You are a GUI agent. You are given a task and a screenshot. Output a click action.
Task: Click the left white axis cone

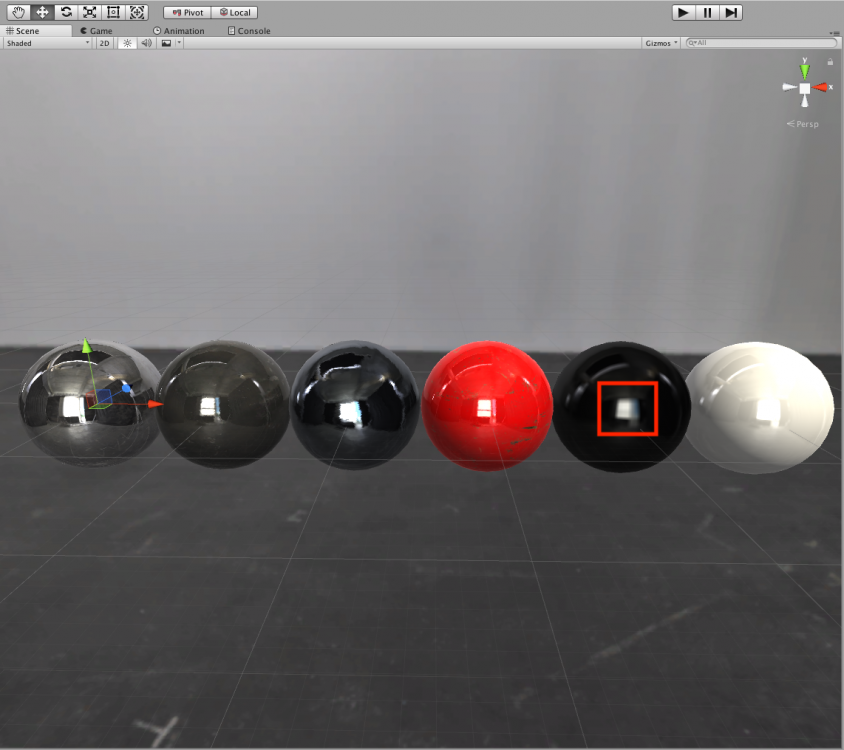[x=789, y=87]
